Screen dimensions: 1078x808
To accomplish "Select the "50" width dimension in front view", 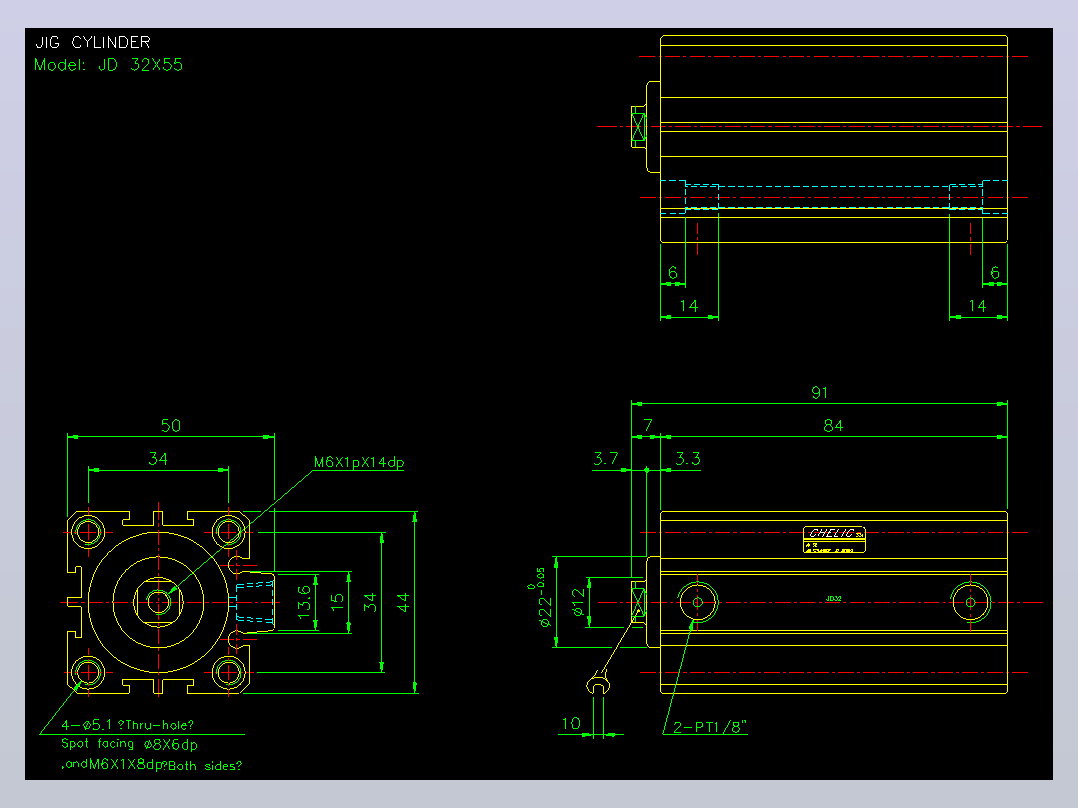I will [170, 426].
